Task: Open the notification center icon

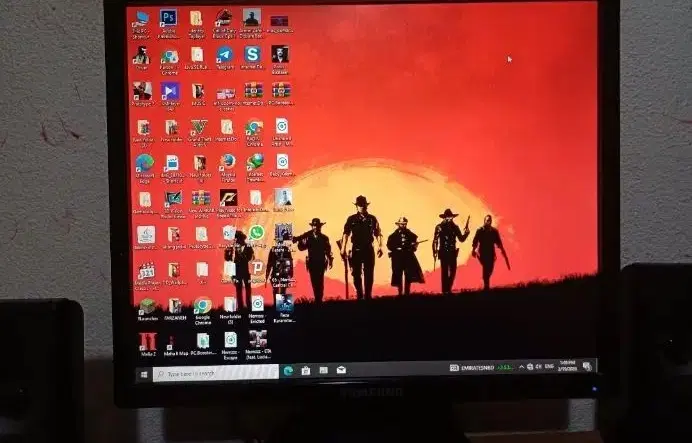Action: tap(587, 366)
